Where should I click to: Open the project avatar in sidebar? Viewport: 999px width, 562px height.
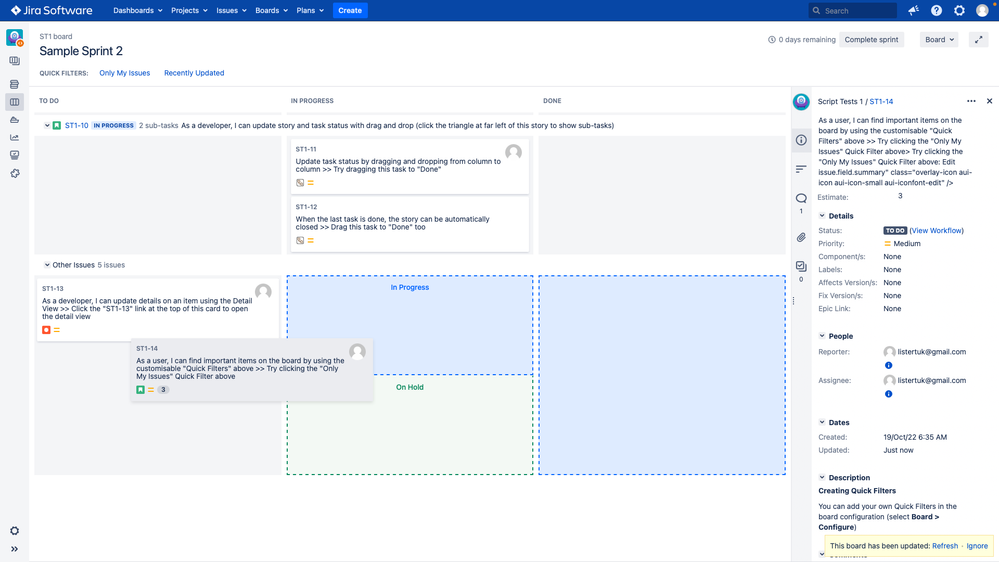(x=15, y=38)
